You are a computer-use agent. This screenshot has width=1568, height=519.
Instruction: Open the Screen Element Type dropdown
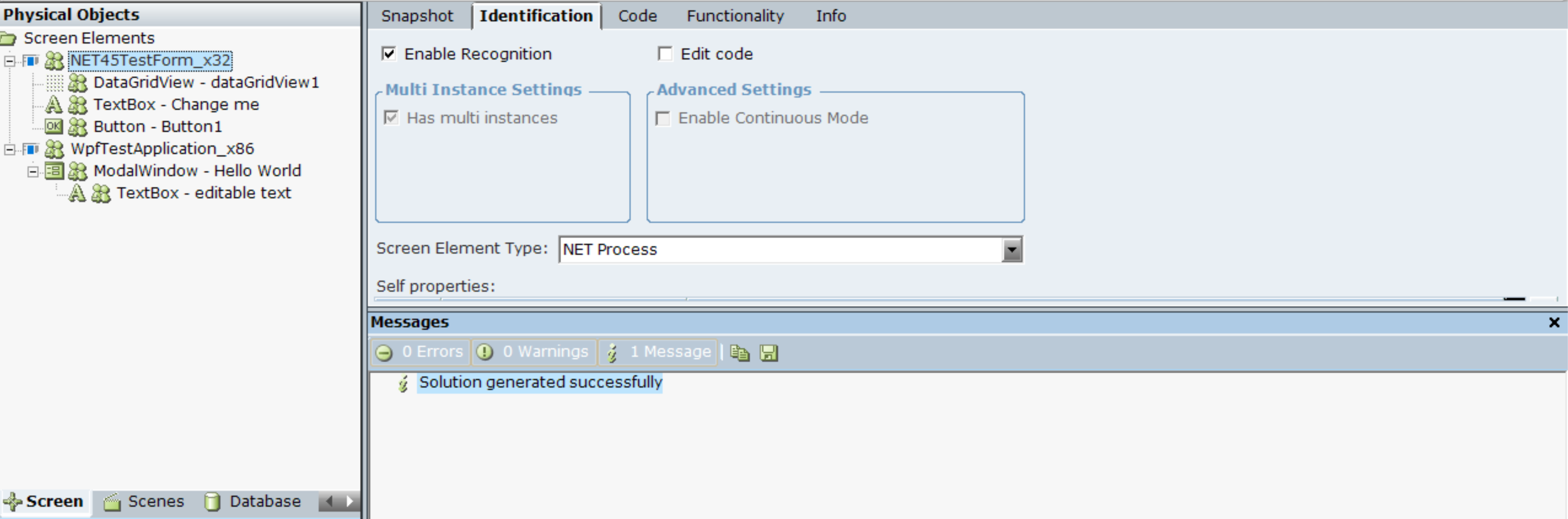(x=1012, y=250)
